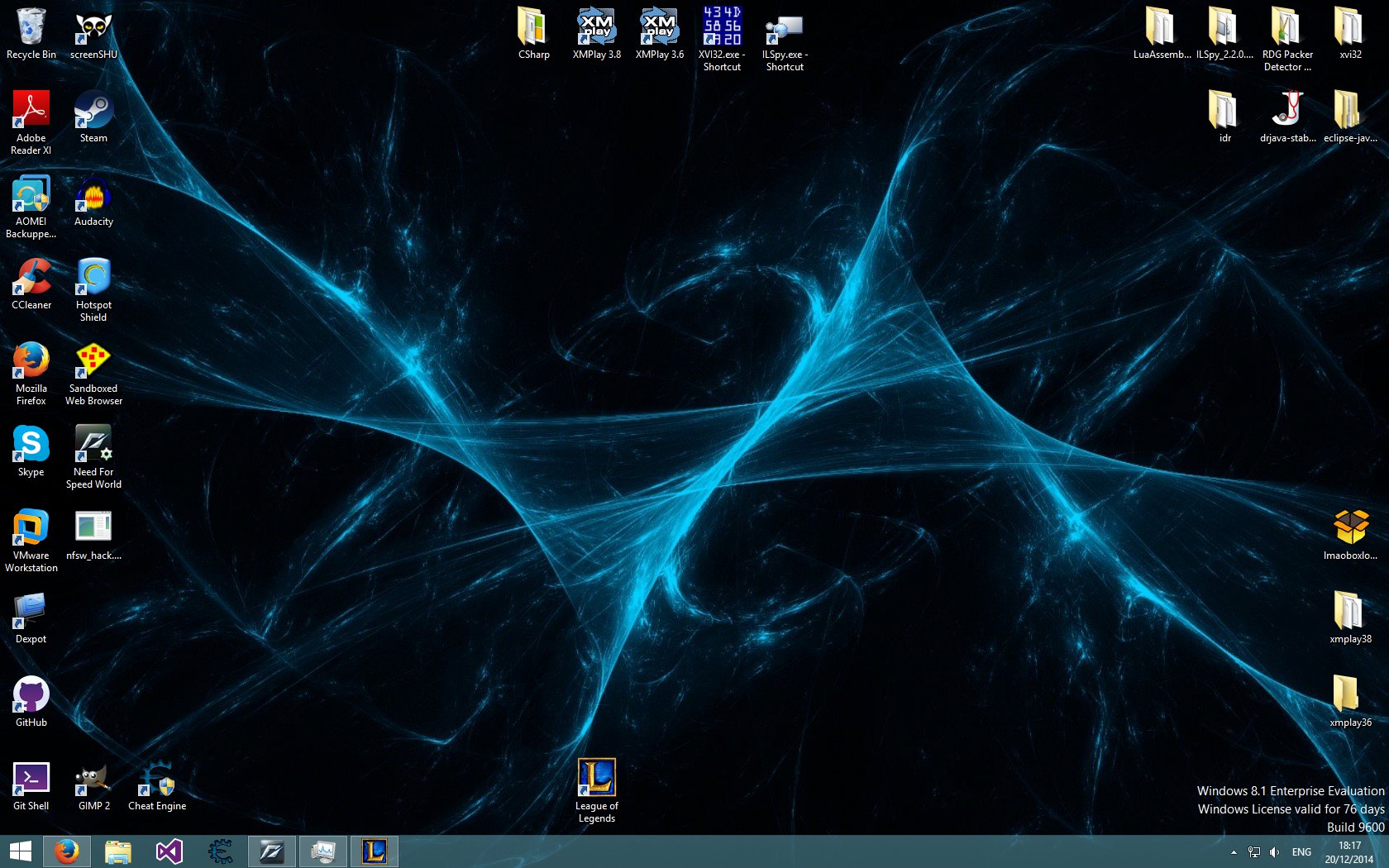Open the clock showing 18:17

pyautogui.click(x=1349, y=852)
